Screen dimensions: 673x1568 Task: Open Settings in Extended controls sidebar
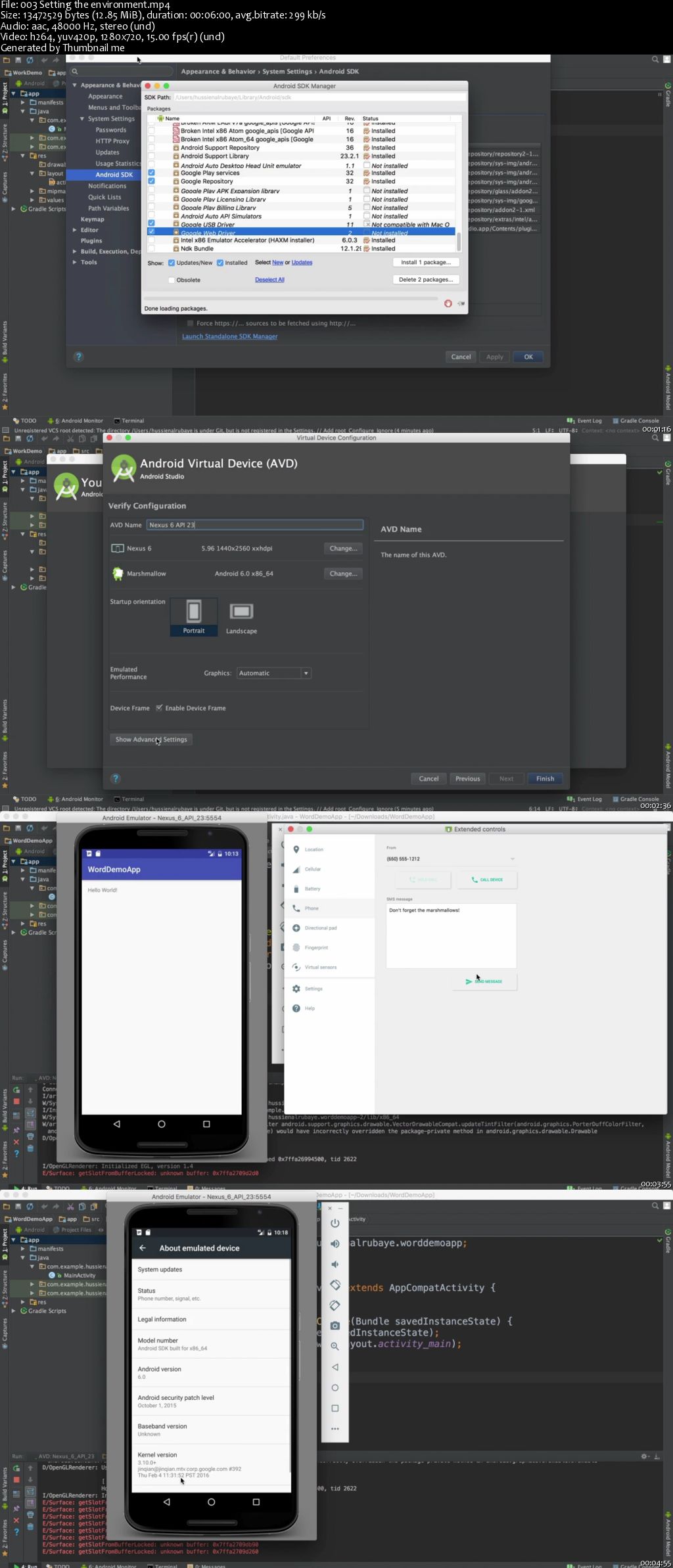coord(329,989)
